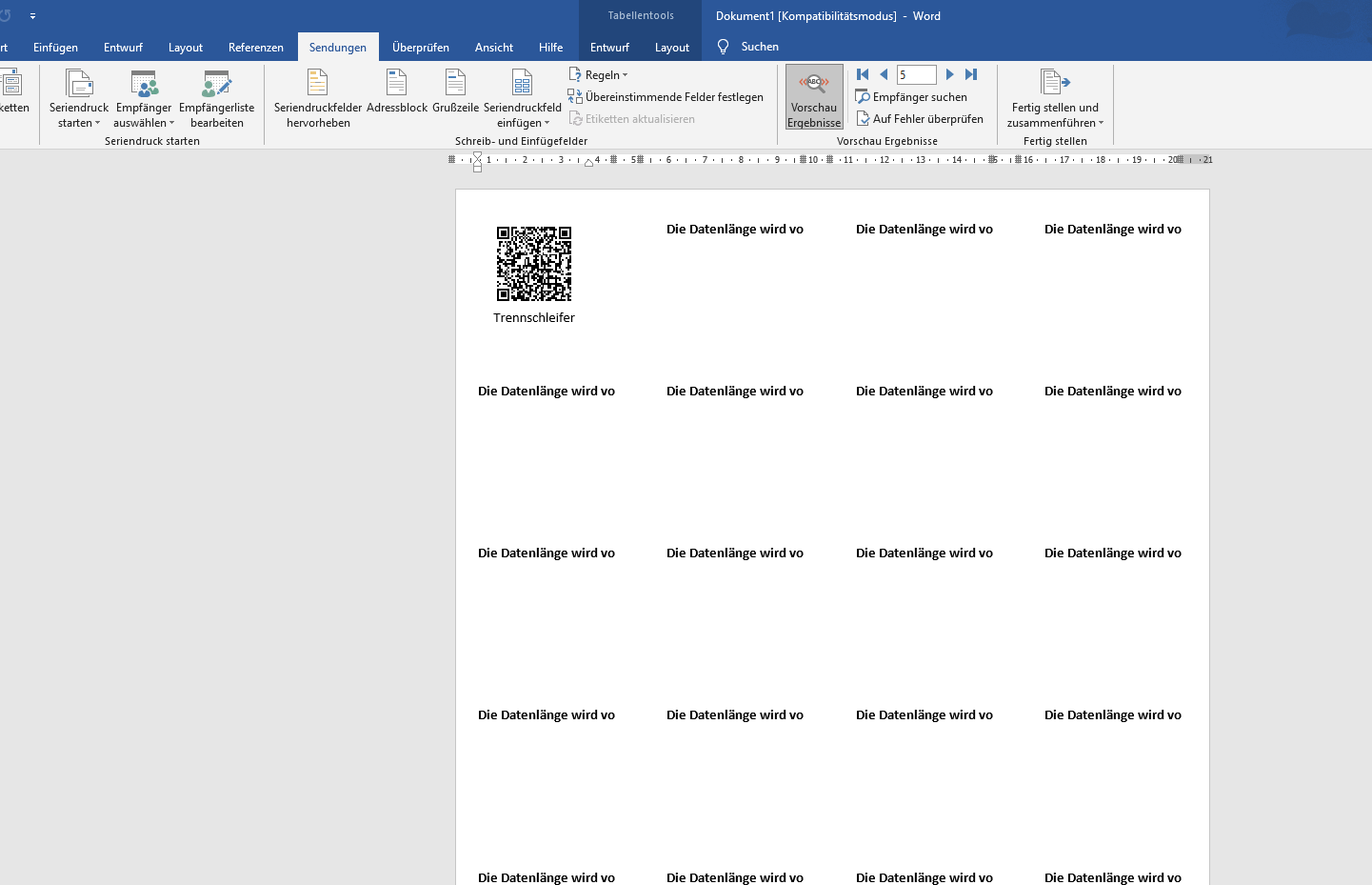The height and width of the screenshot is (885, 1372).
Task: Click the Trennschleifer label text
Action: pos(534,317)
